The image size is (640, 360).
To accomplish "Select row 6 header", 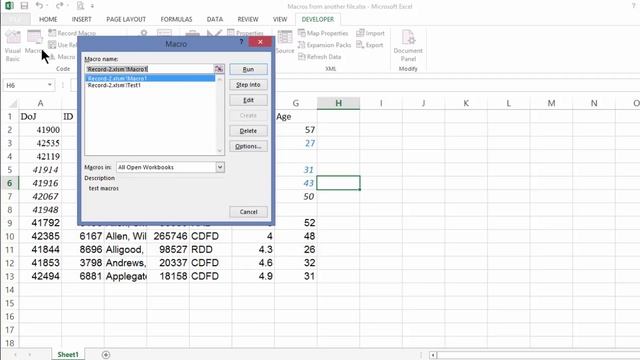I will click(9, 183).
